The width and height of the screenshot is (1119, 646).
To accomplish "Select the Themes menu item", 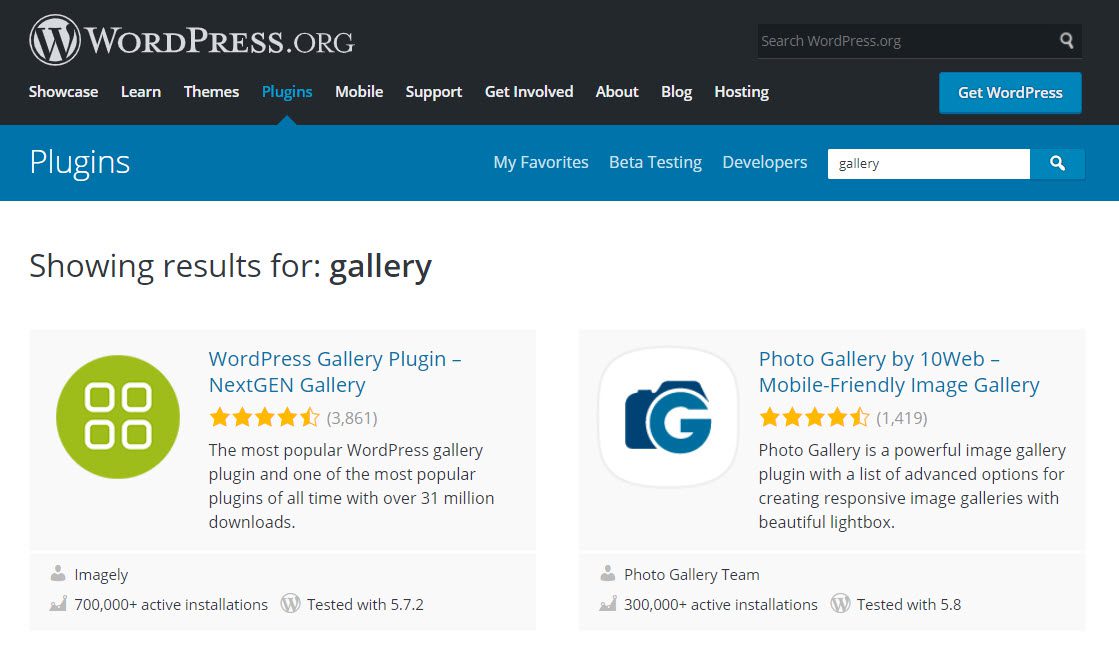I will pos(211,91).
